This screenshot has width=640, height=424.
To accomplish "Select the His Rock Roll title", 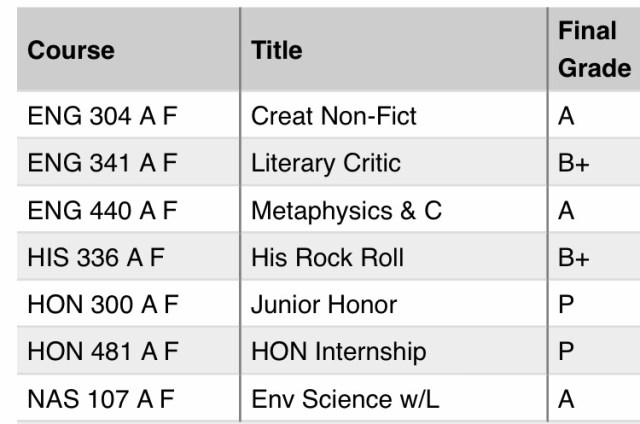I will point(327,258).
